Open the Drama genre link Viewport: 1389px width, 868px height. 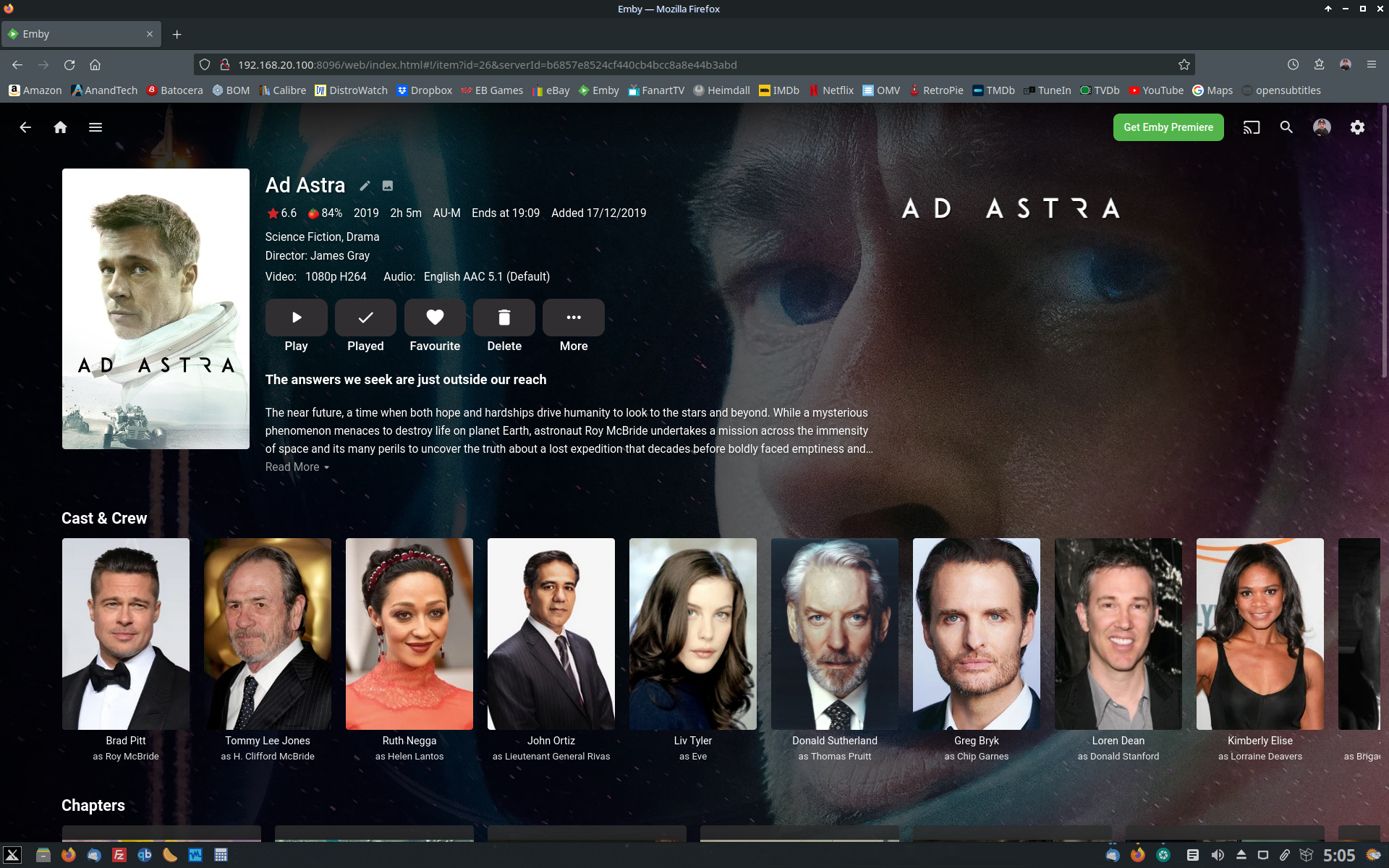[x=362, y=237]
